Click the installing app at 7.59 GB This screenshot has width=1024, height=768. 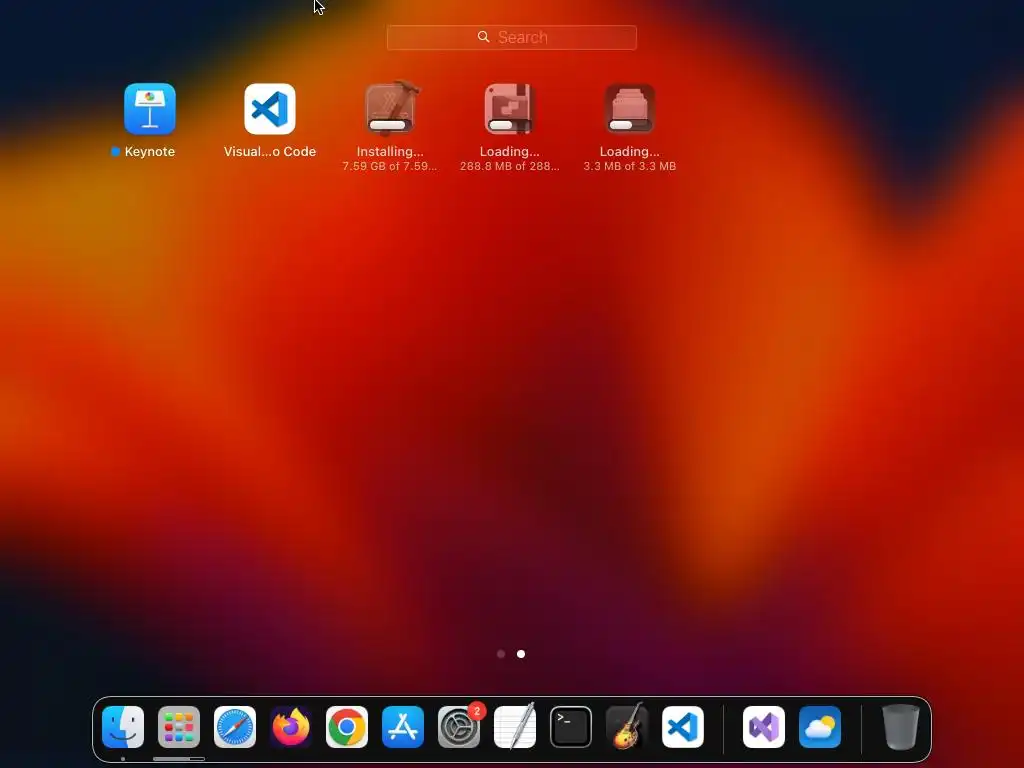pos(390,108)
